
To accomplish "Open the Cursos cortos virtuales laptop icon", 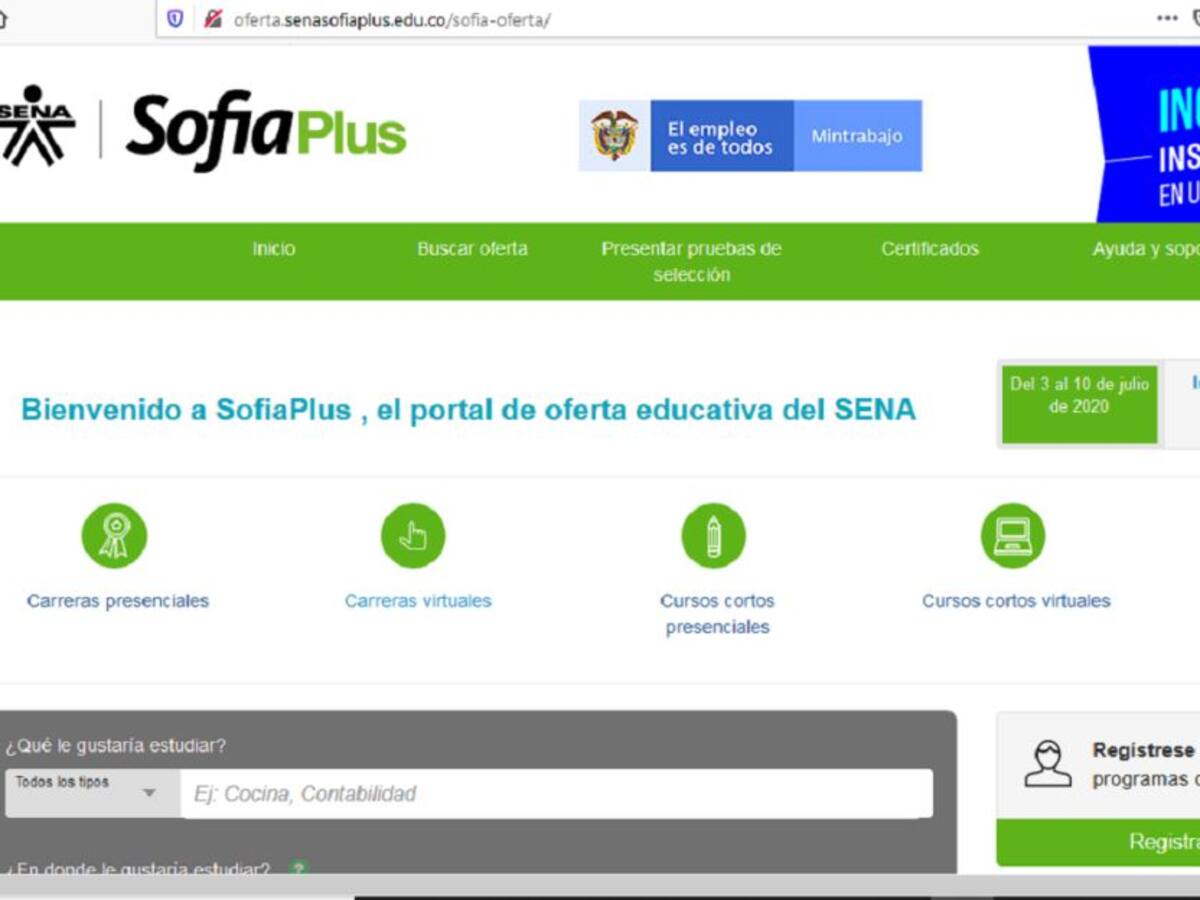I will pos(1013,536).
